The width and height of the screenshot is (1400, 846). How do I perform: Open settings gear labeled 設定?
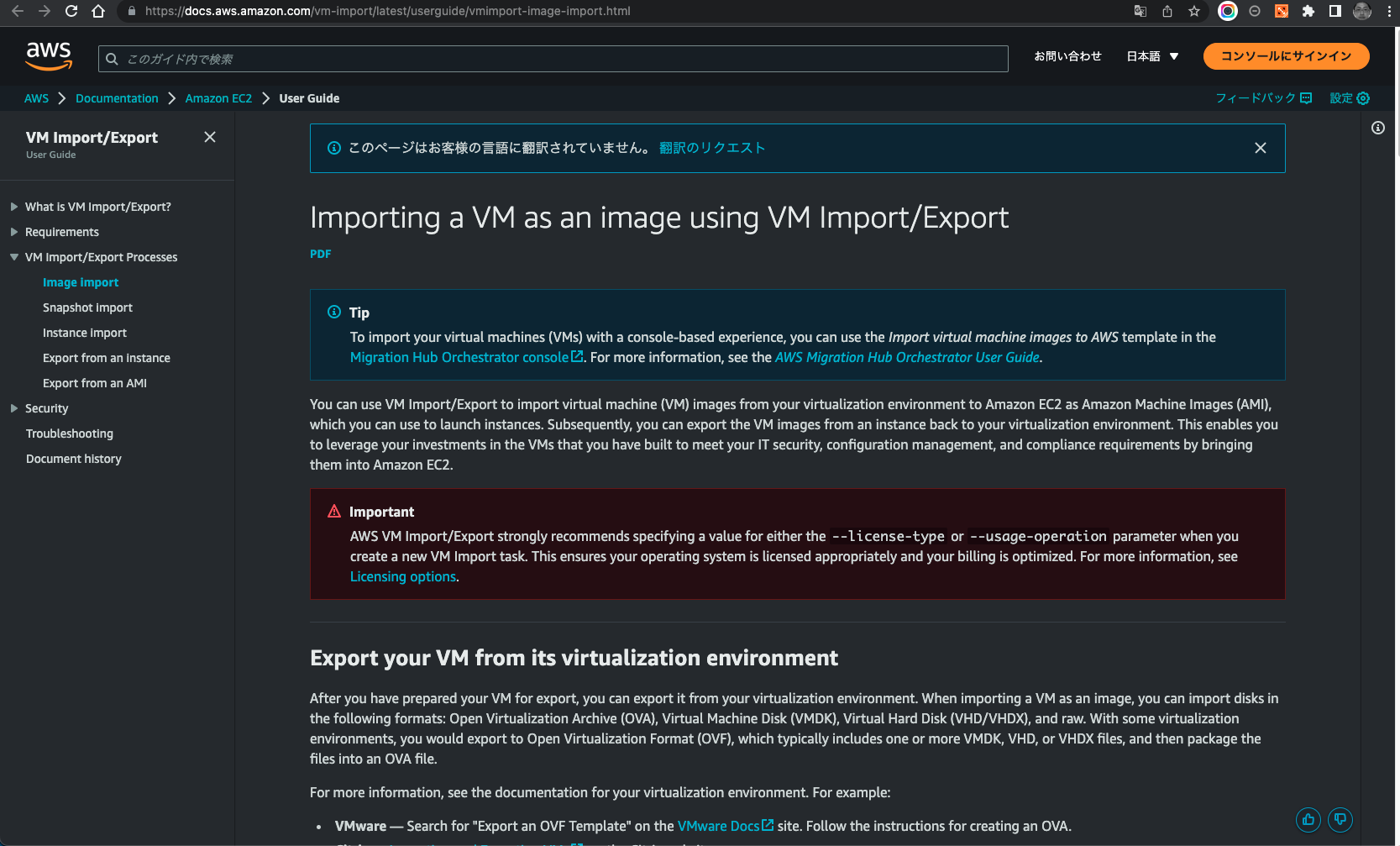coord(1350,98)
